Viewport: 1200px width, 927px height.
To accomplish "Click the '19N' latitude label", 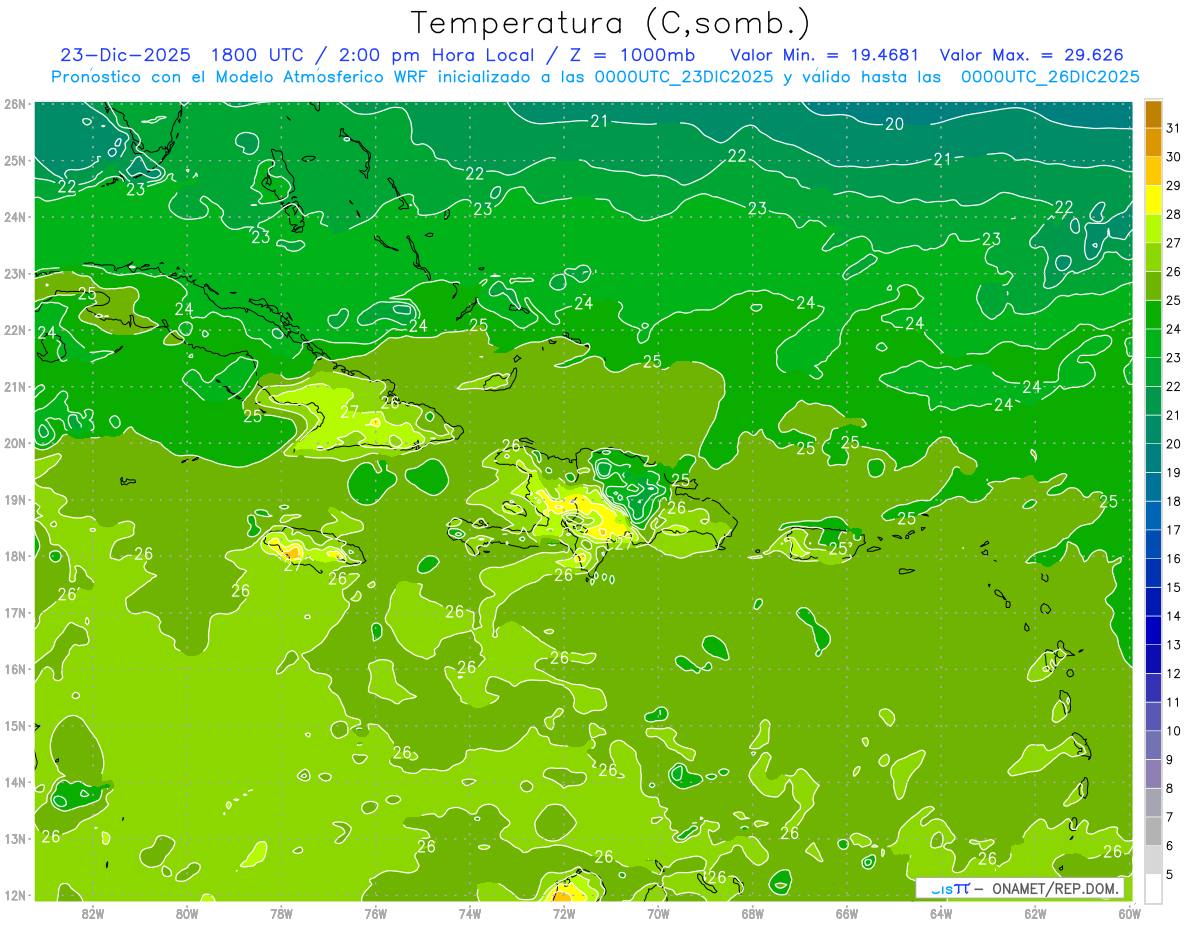I will 15,499.
